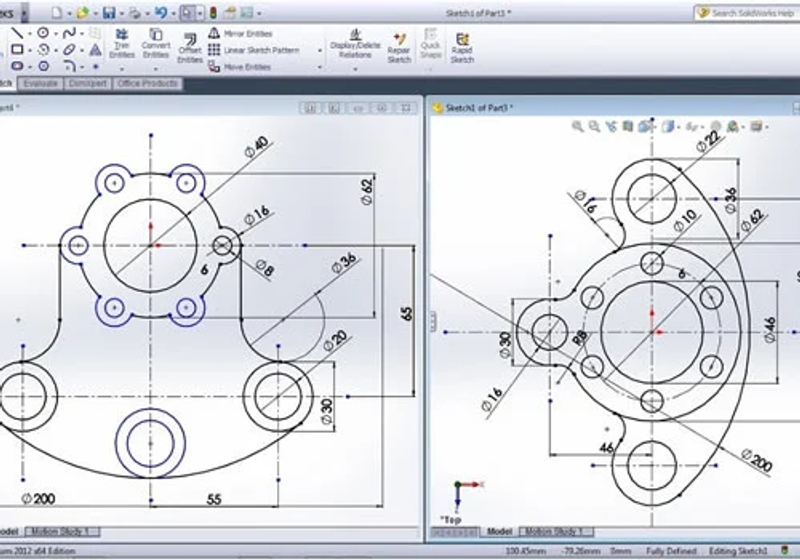Expand Display/Delete Relations dropdown arrow
This screenshot has height=560, width=800.
pyautogui.click(x=355, y=69)
